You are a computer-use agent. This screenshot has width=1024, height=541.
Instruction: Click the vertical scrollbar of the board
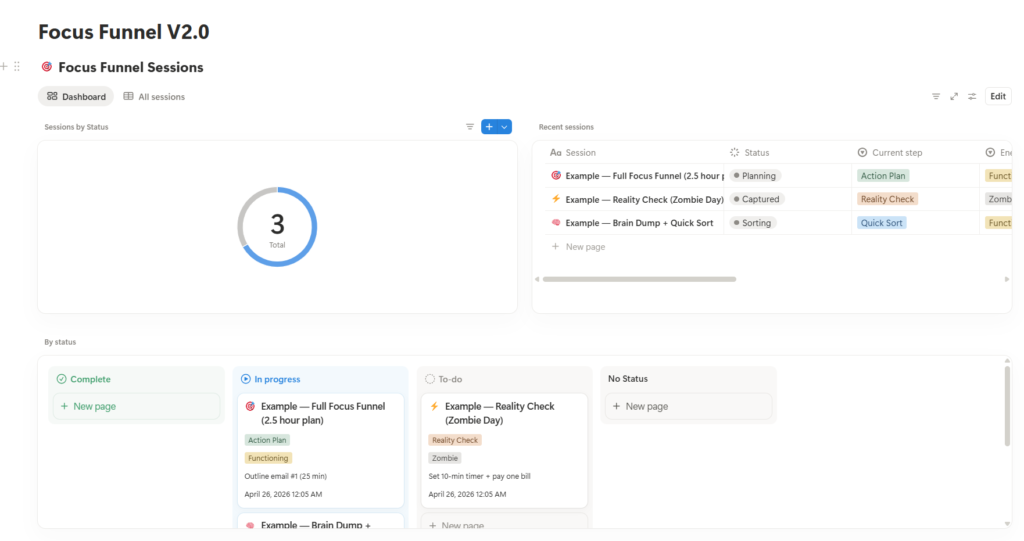[1007, 405]
